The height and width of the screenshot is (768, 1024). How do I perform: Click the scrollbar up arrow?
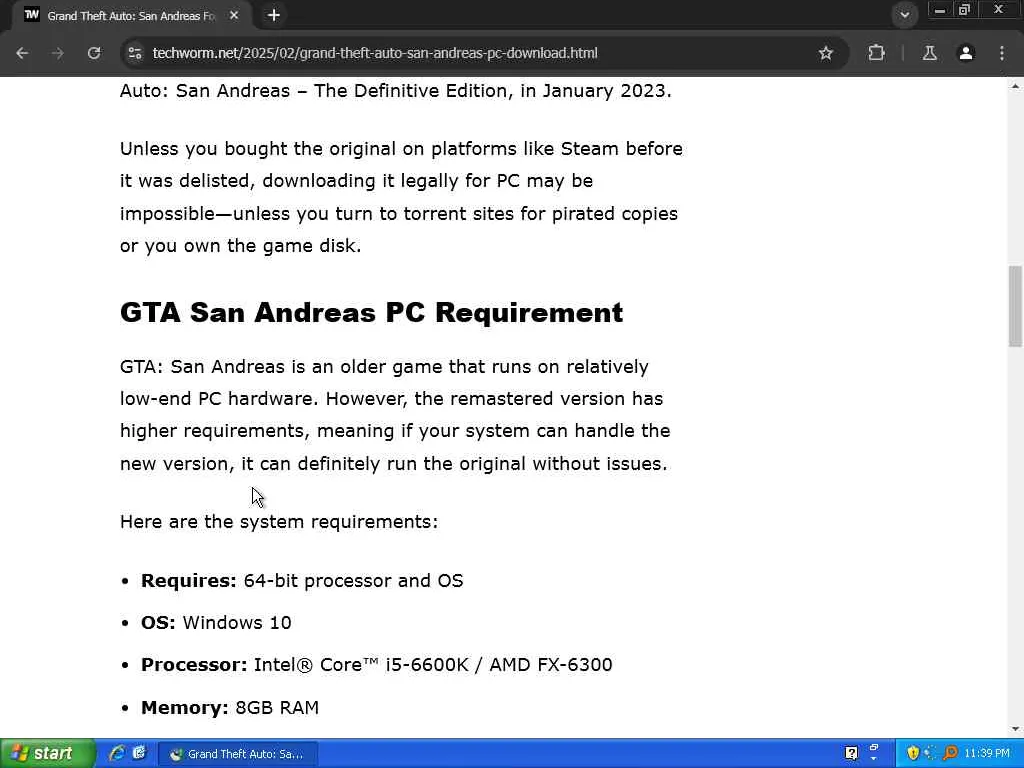1015,86
